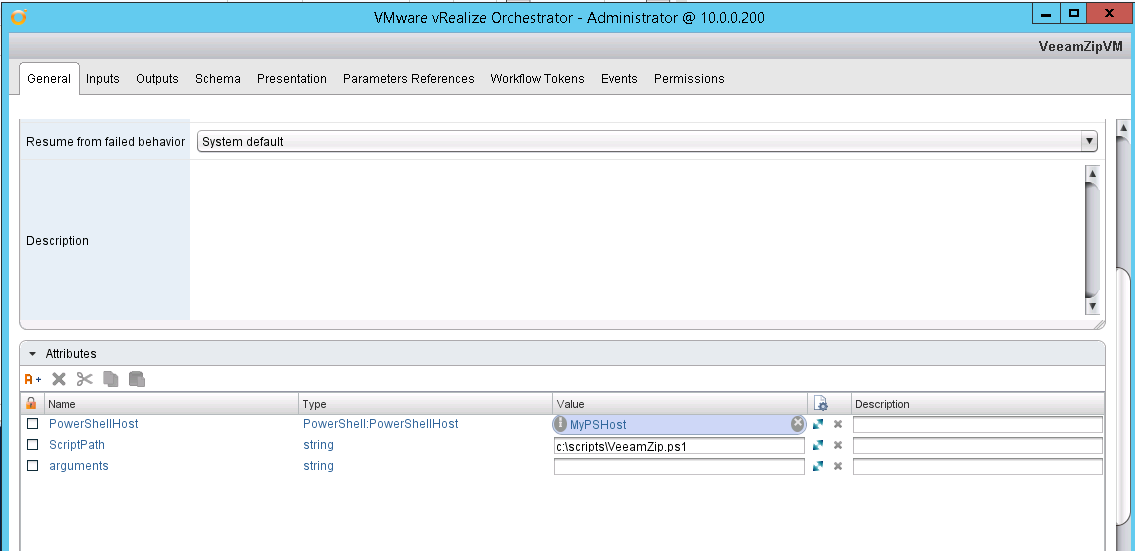Click description box scroll up arrow
The width and height of the screenshot is (1135, 551).
[1092, 174]
